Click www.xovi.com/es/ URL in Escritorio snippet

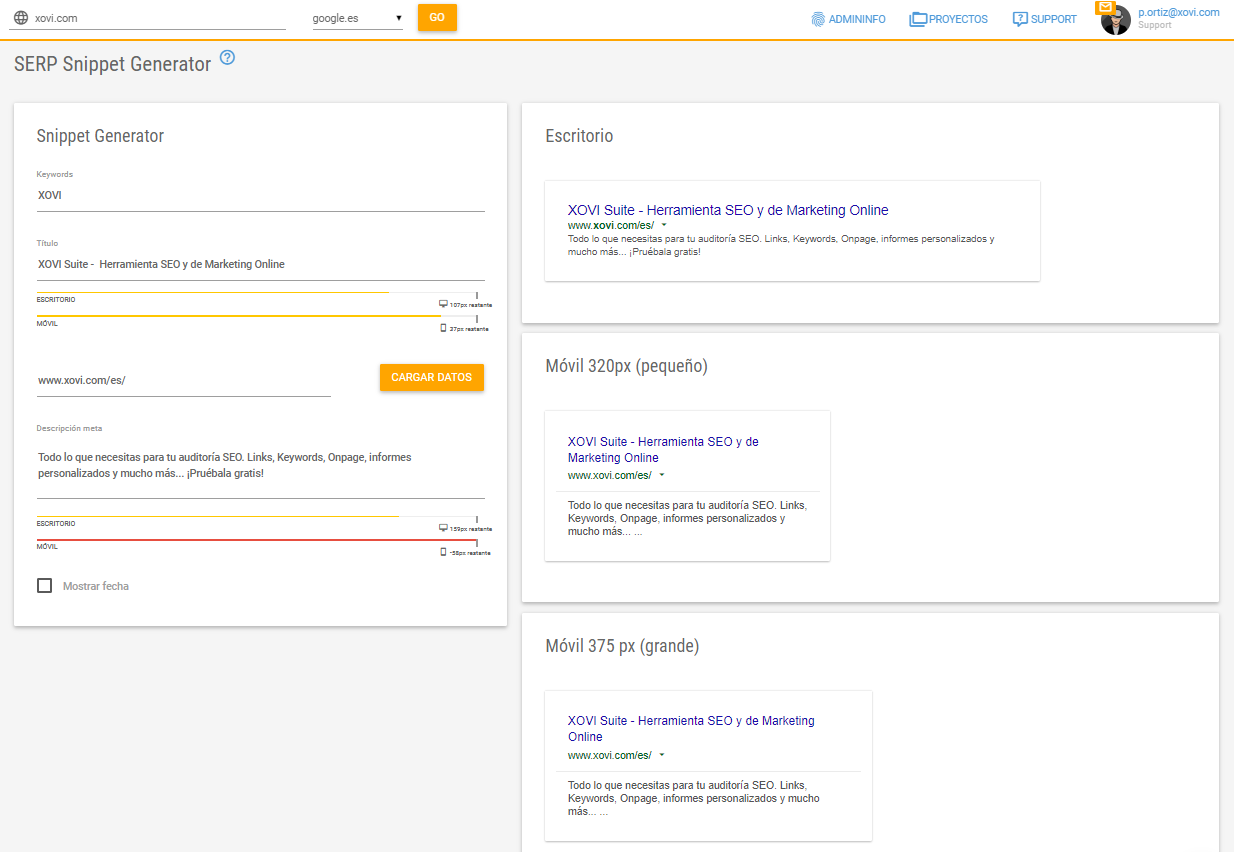coord(611,225)
